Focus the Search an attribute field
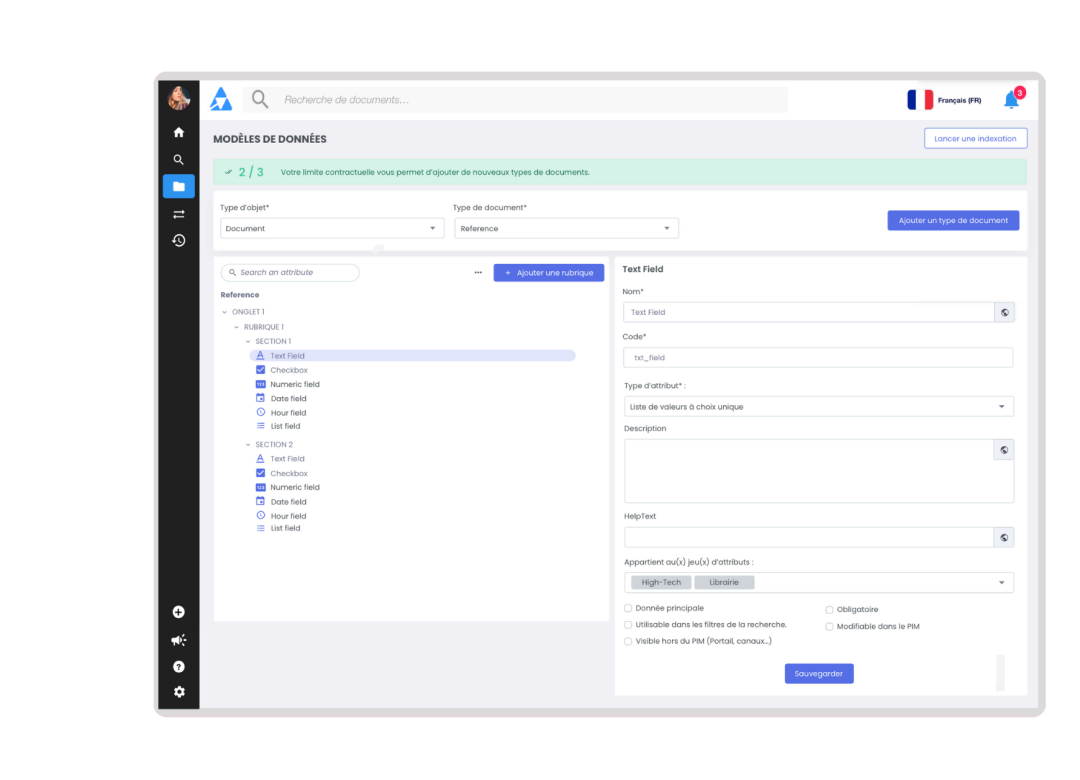The height and width of the screenshot is (780, 1080). (290, 272)
